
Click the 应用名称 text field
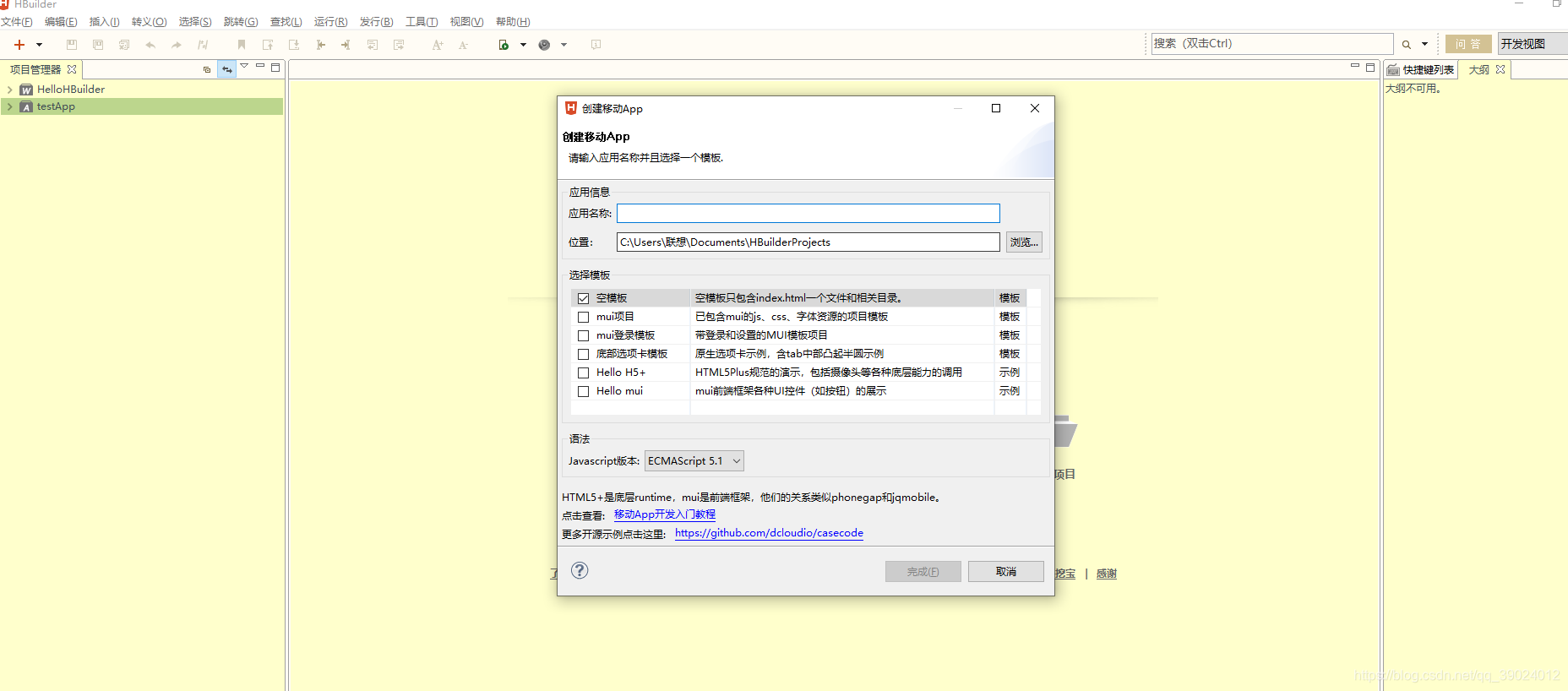click(808, 213)
